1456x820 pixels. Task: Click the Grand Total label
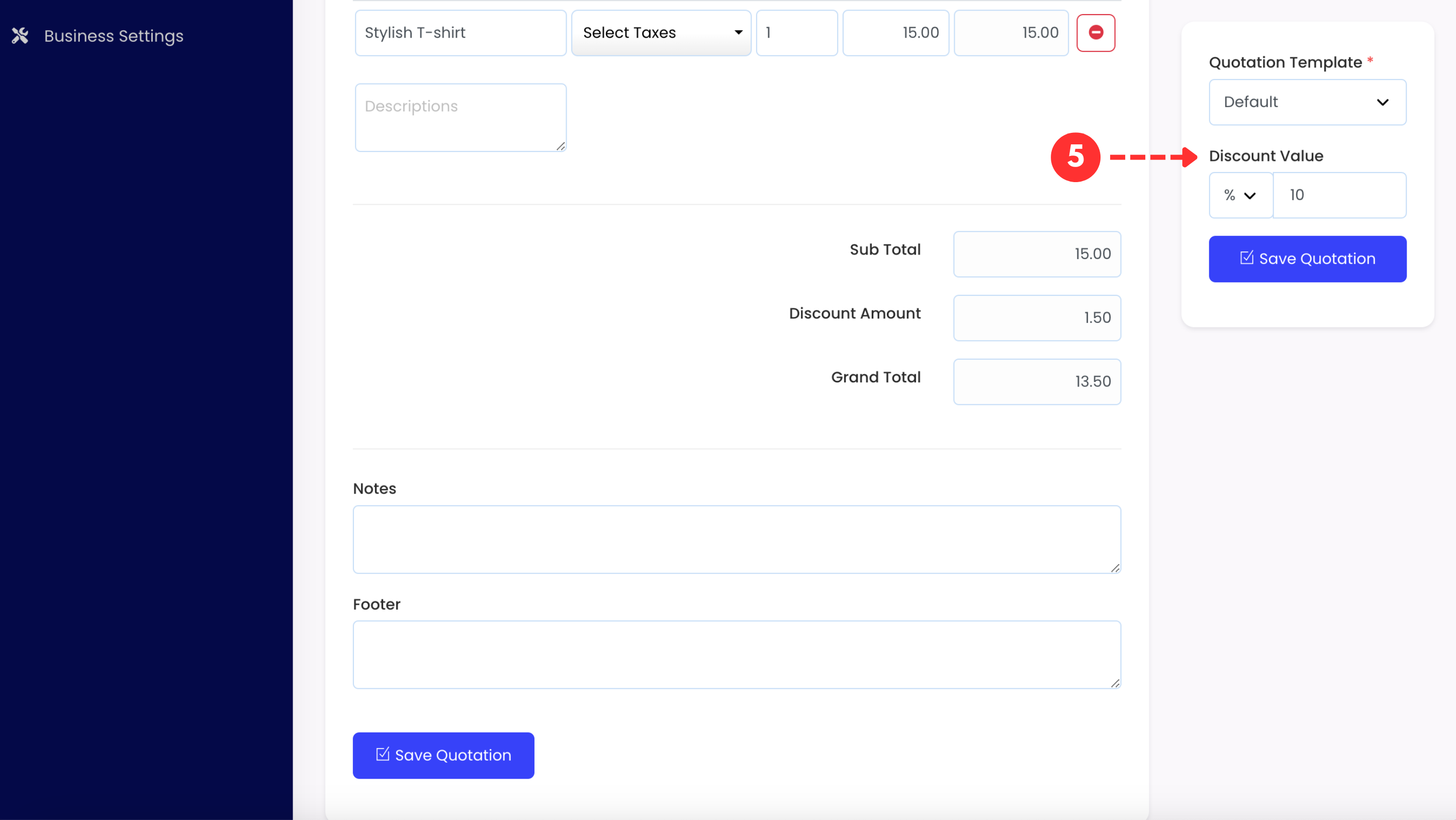click(875, 377)
